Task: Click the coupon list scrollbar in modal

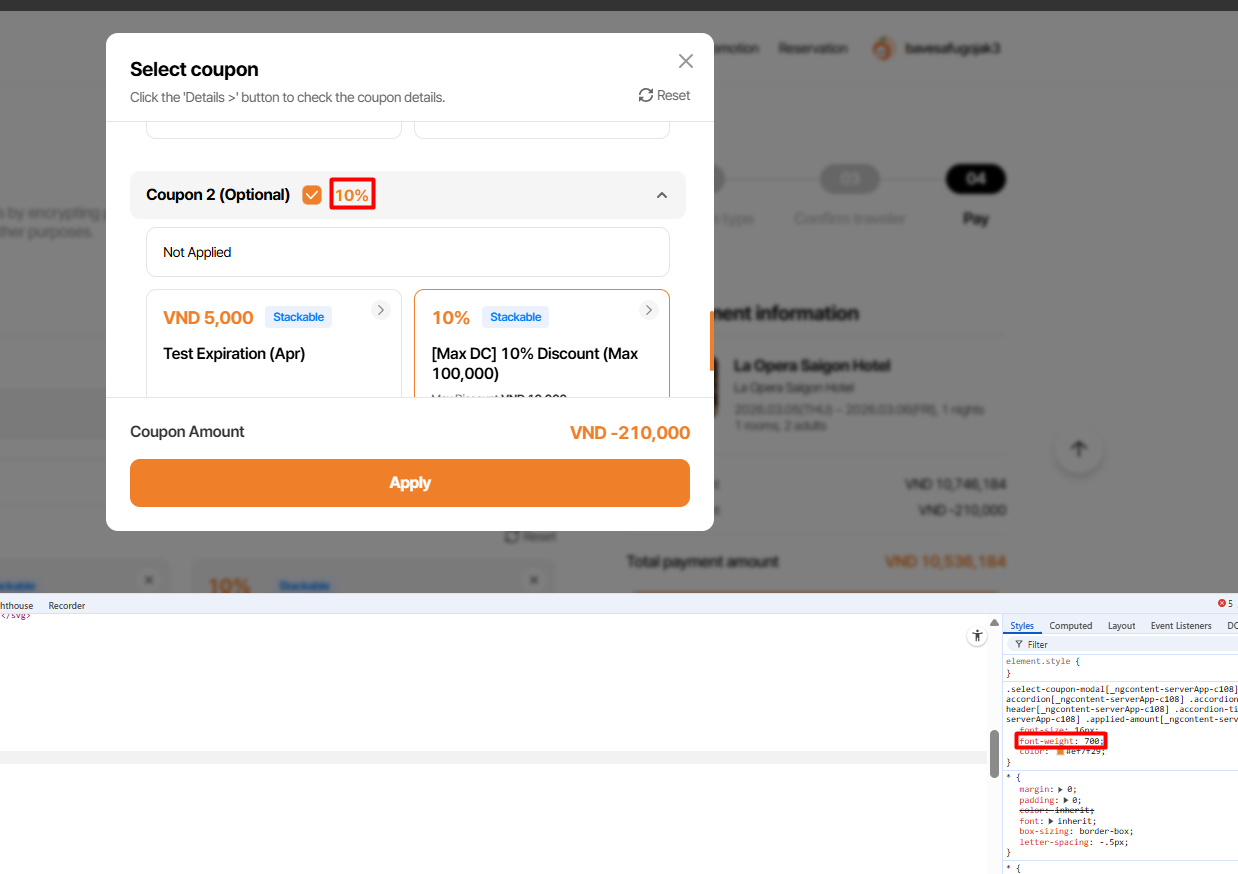Action: 712,340
